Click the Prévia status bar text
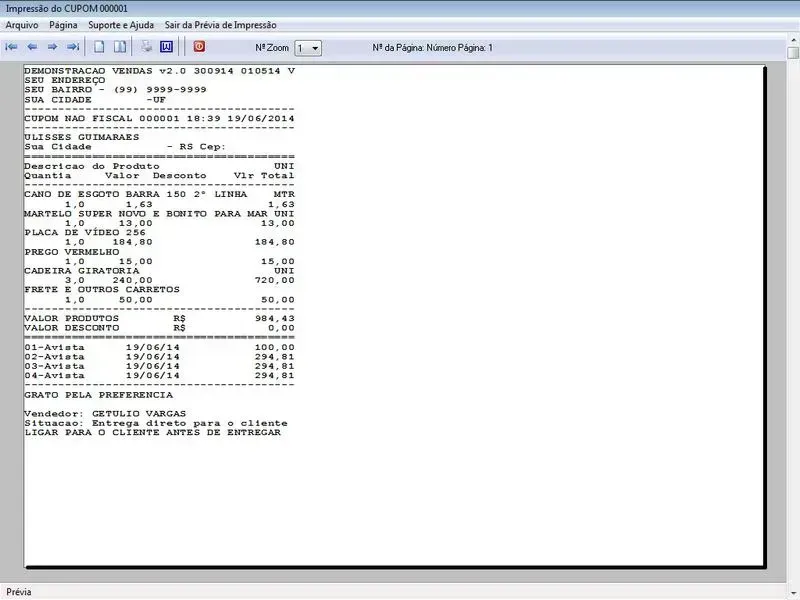800x600 pixels. point(20,591)
